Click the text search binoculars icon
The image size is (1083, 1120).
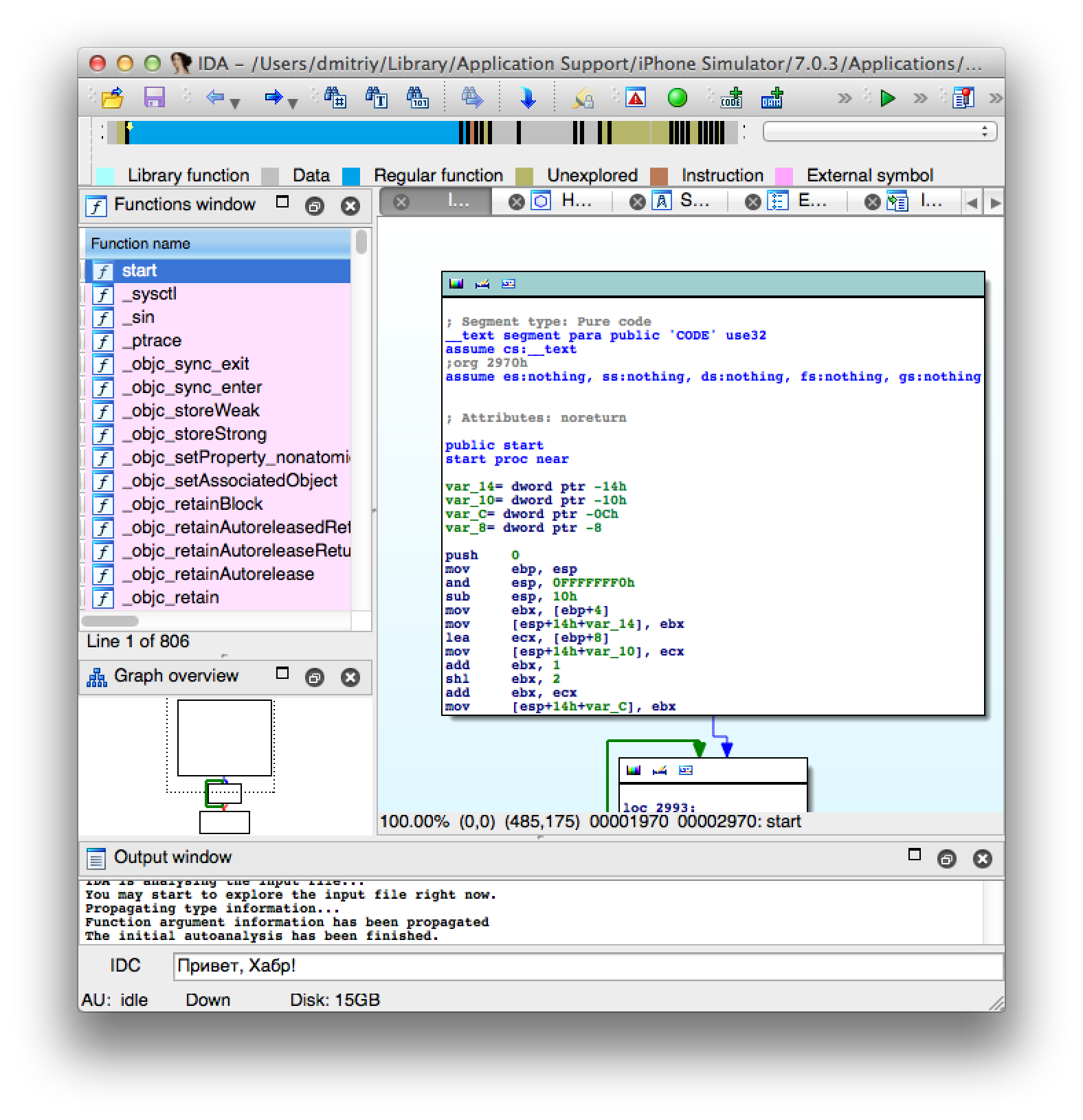coord(376,98)
